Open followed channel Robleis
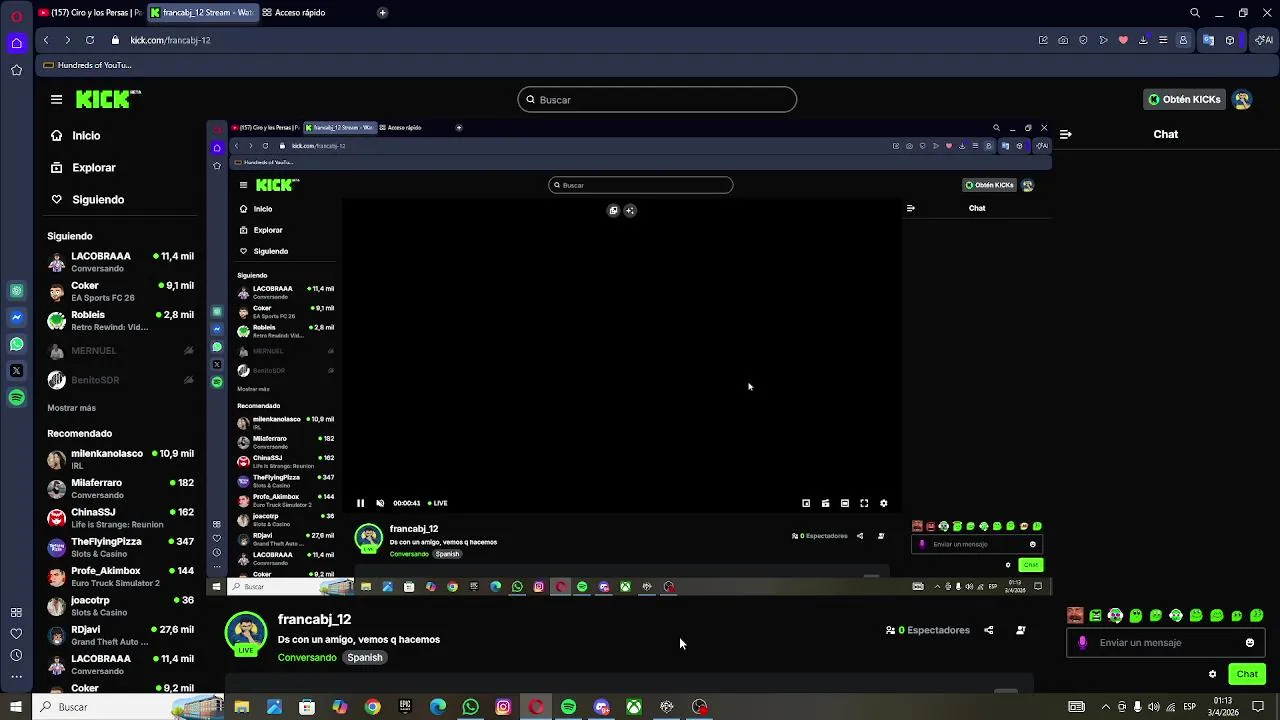 pos(120,320)
